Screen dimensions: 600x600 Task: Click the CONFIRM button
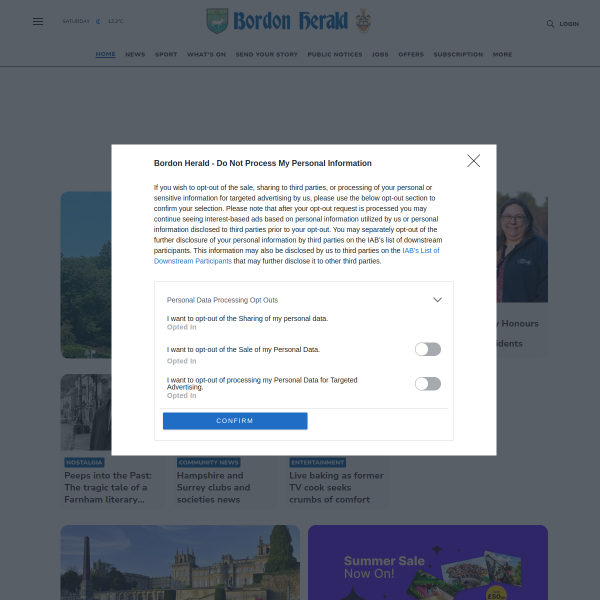click(x=235, y=421)
